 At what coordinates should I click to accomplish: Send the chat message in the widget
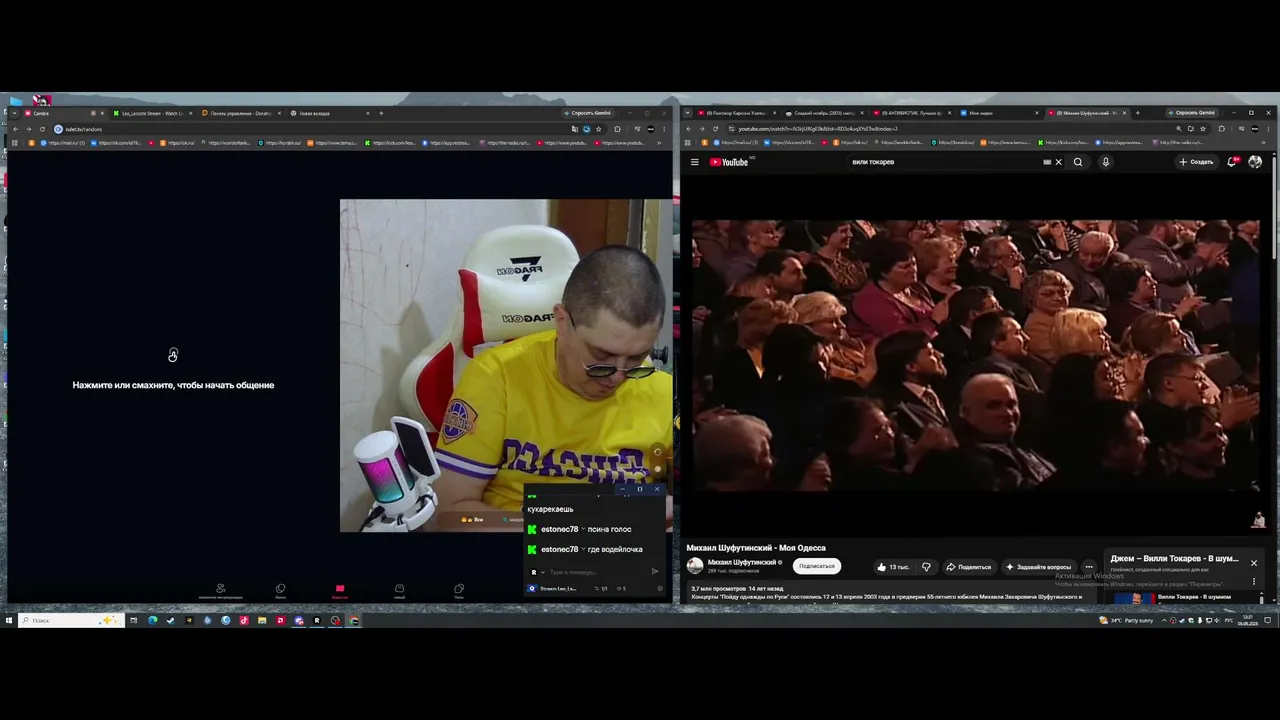(655, 572)
